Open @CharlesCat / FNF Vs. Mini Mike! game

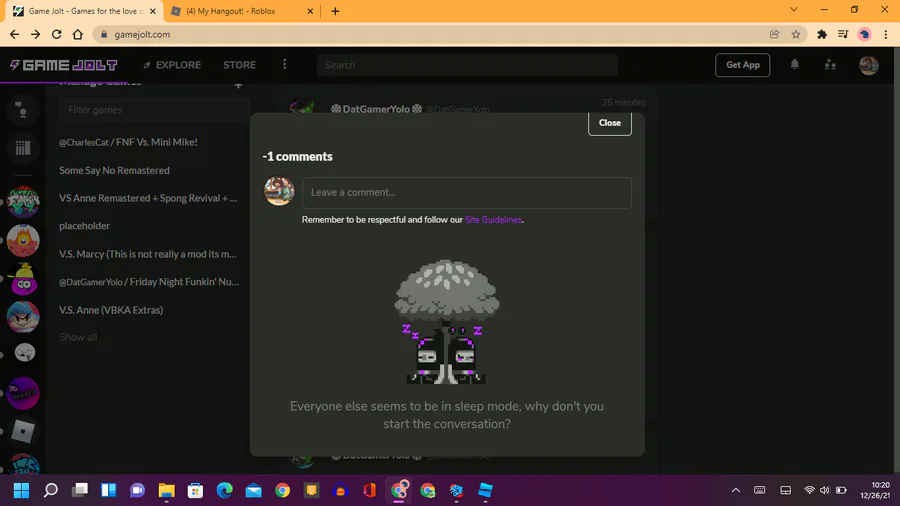pyautogui.click(x=128, y=142)
